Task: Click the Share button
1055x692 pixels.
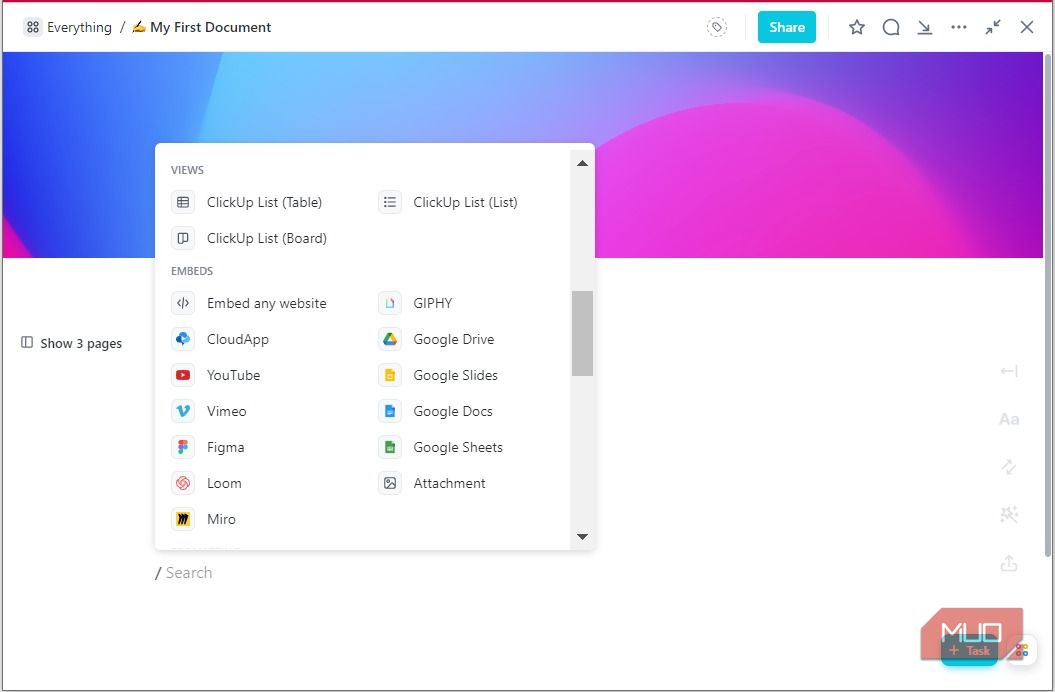Action: (x=787, y=27)
